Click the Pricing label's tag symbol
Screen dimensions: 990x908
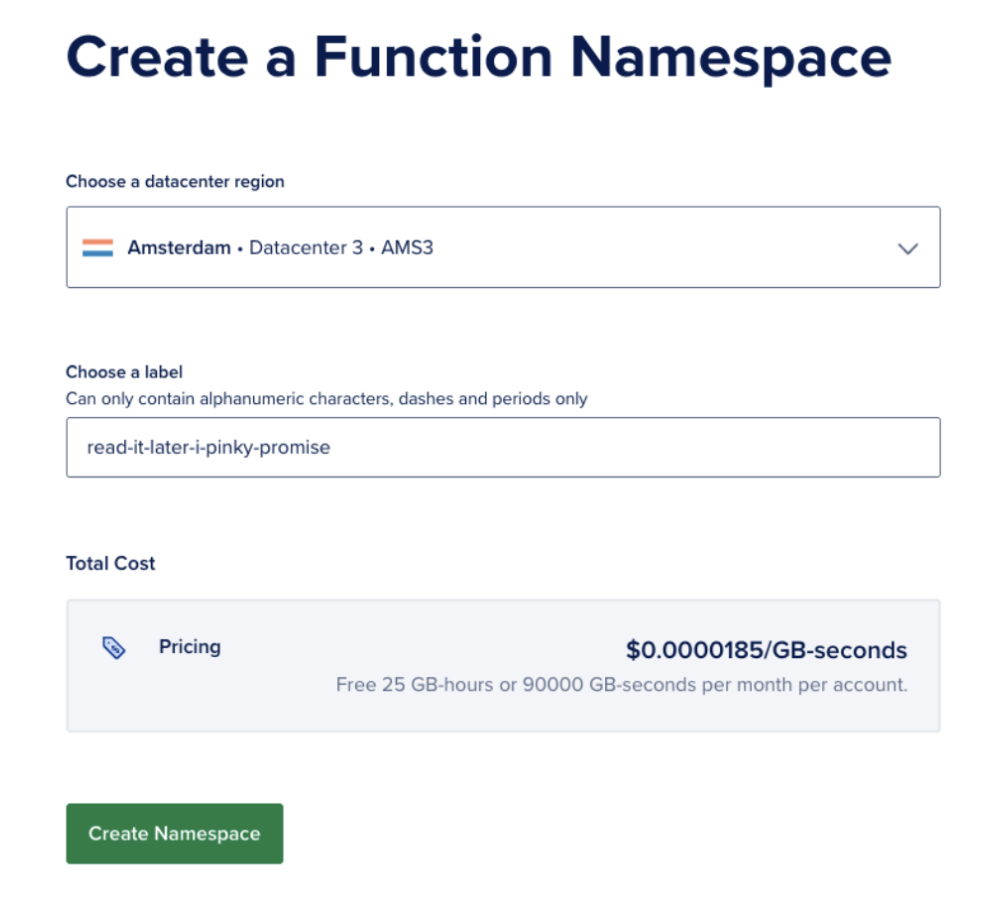(115, 647)
